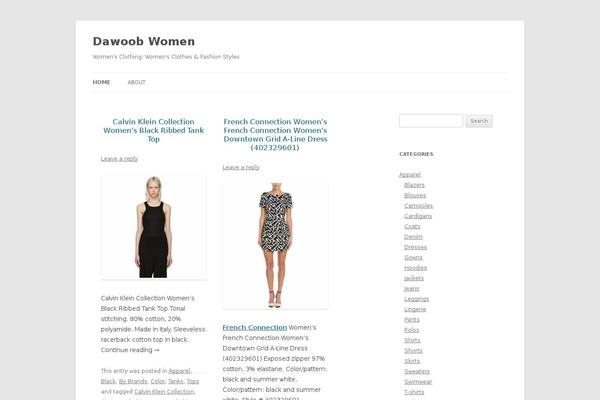The image size is (600, 400).
Task: Browse the Blouses category
Action: click(x=415, y=195)
